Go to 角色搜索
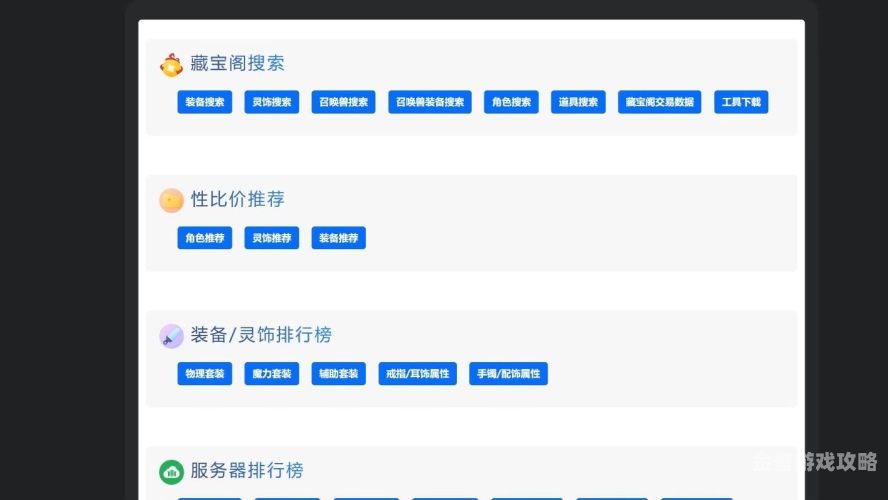888x500 pixels. click(x=511, y=102)
